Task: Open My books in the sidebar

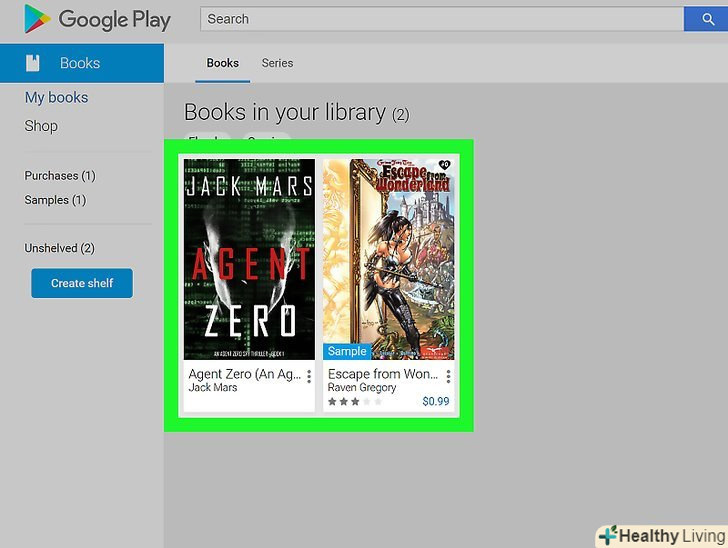Action: 56,98
